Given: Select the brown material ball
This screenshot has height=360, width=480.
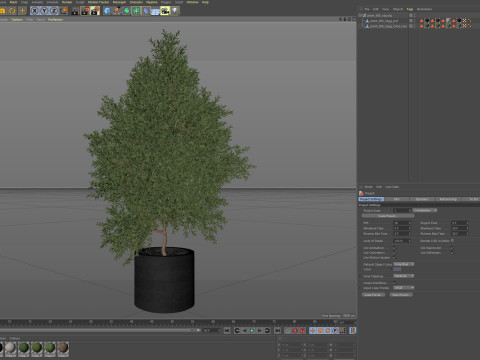Looking at the screenshot, I should [63, 348].
